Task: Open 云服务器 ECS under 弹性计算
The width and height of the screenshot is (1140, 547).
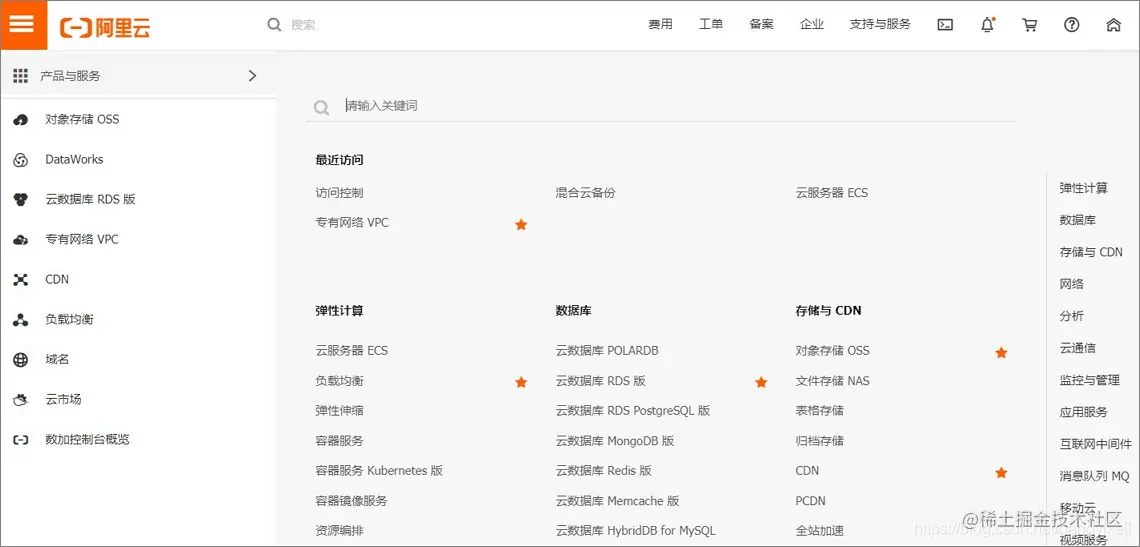Action: click(352, 351)
